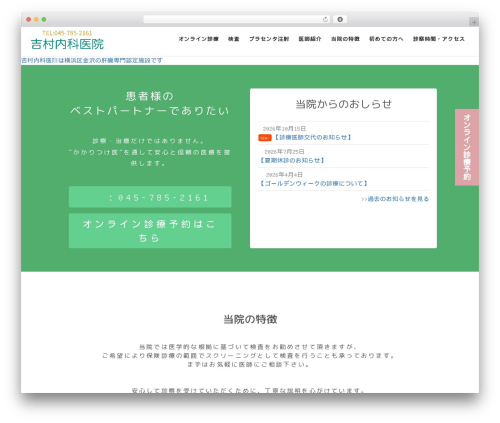500x423 pixels.
Task: Click the 吉村内科医院 site logo
Action: point(67,44)
